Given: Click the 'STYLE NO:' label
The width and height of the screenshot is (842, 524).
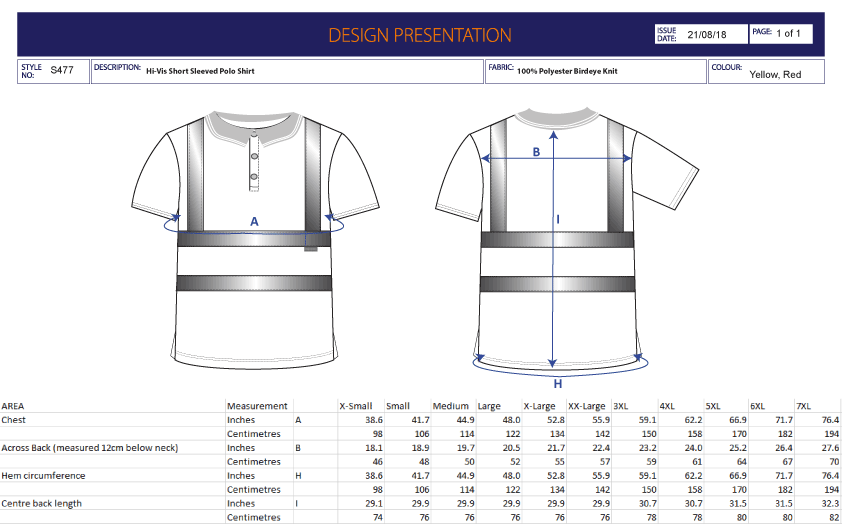Looking at the screenshot, I should click(31, 71).
